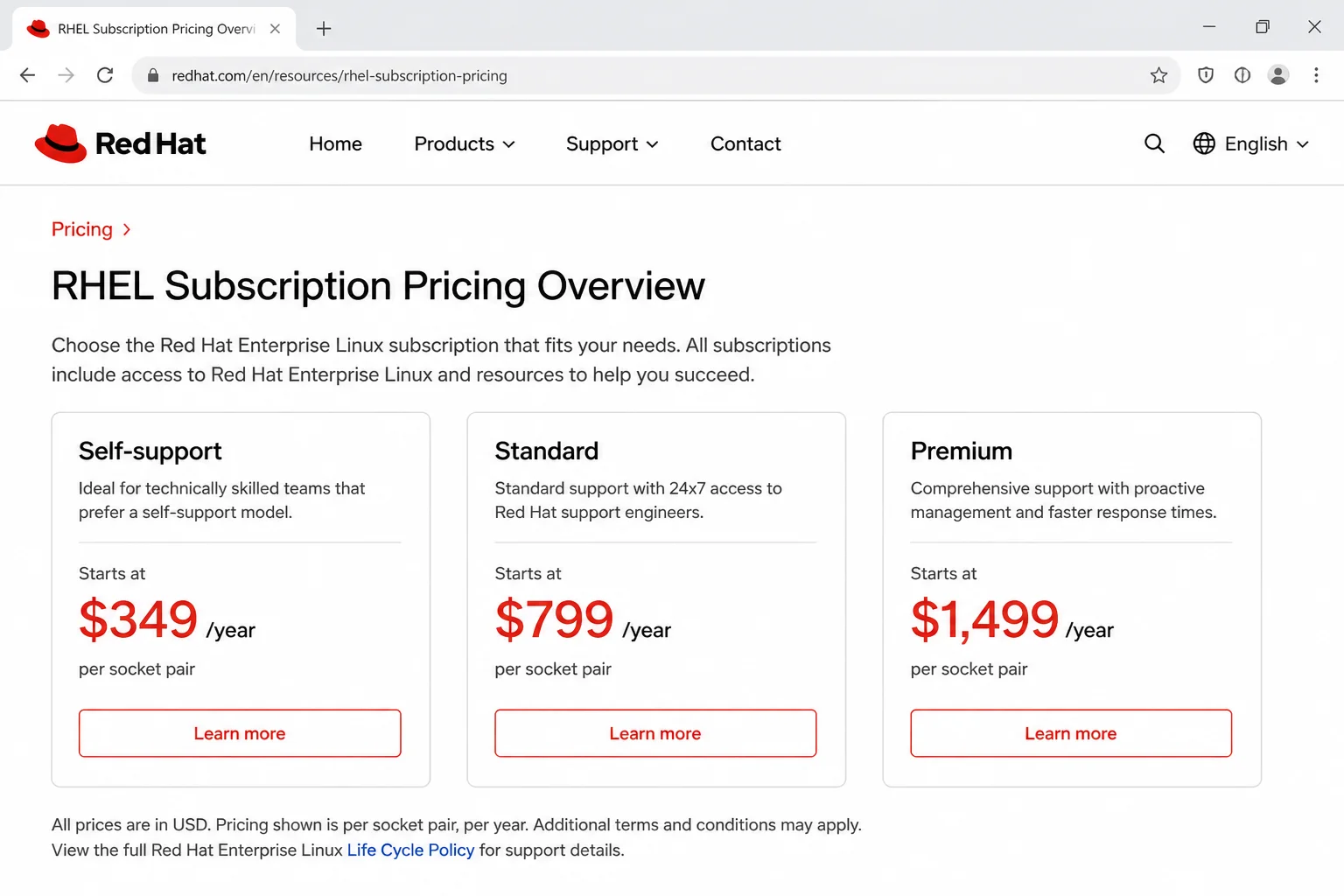
Task: Click the Self-support card heading
Action: coord(150,451)
